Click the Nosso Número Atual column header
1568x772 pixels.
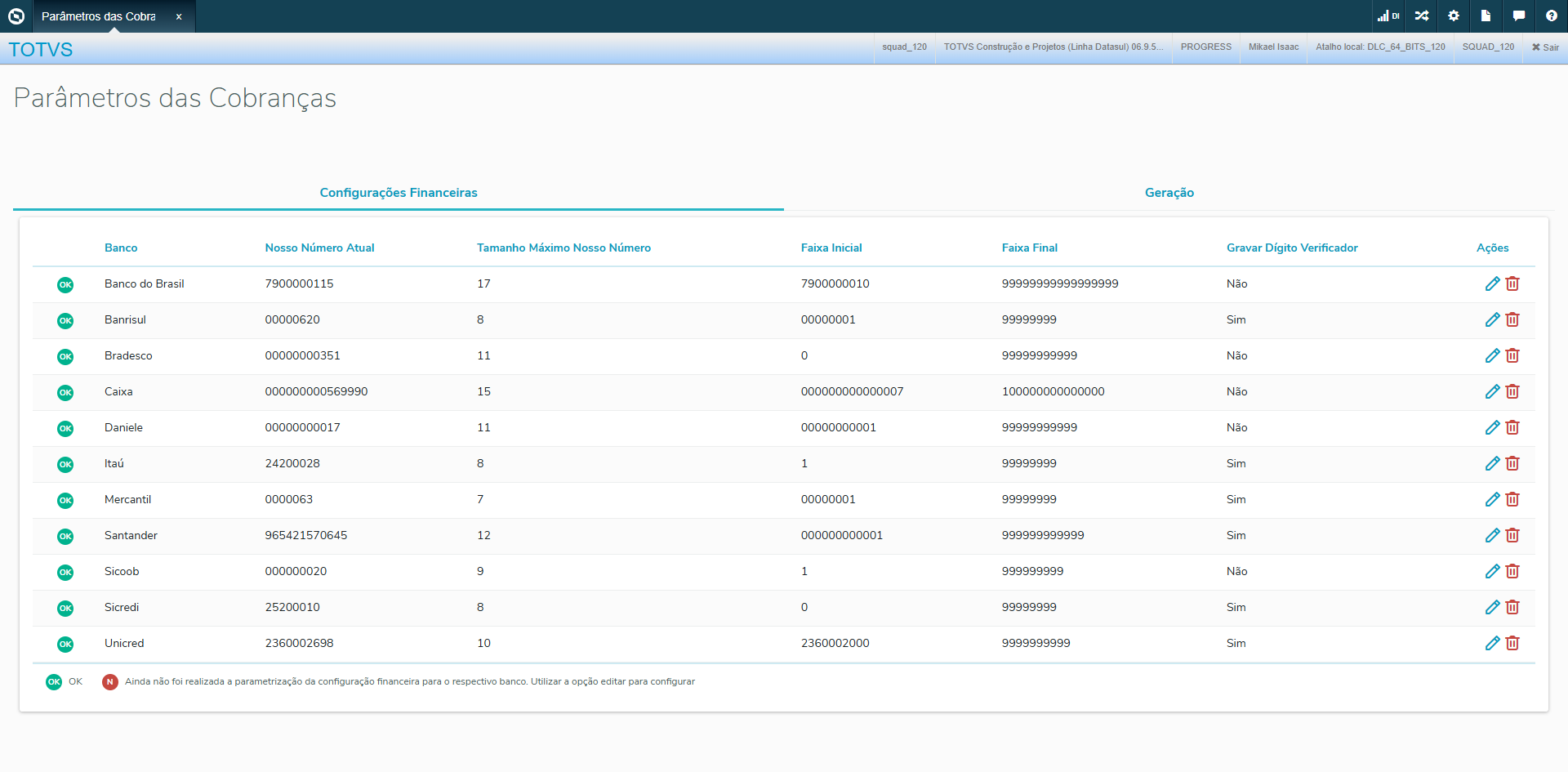(319, 248)
